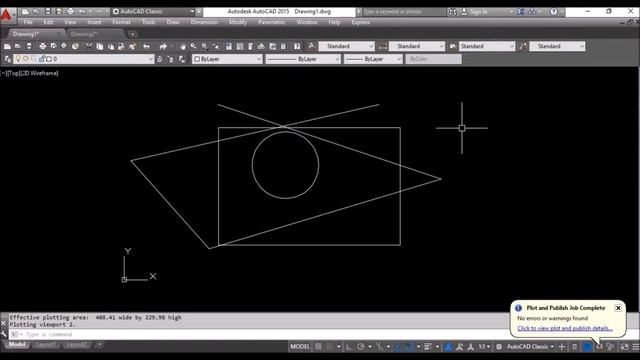Click the Undo arrow icon

coord(147,47)
